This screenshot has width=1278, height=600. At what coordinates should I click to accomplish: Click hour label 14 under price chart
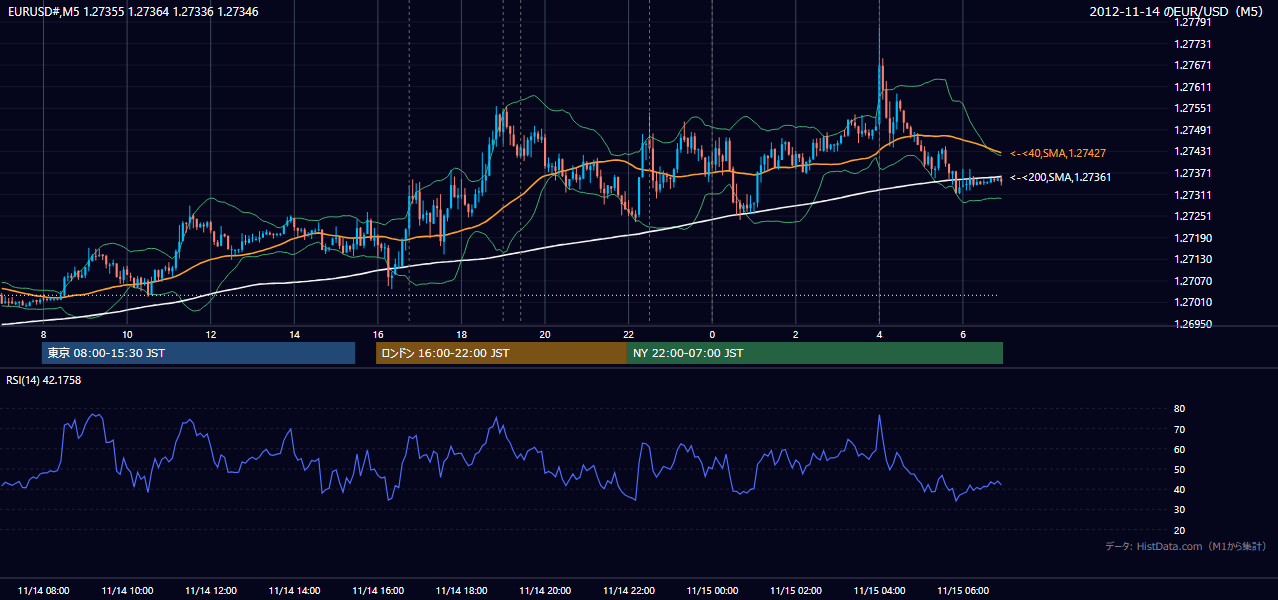point(294,334)
